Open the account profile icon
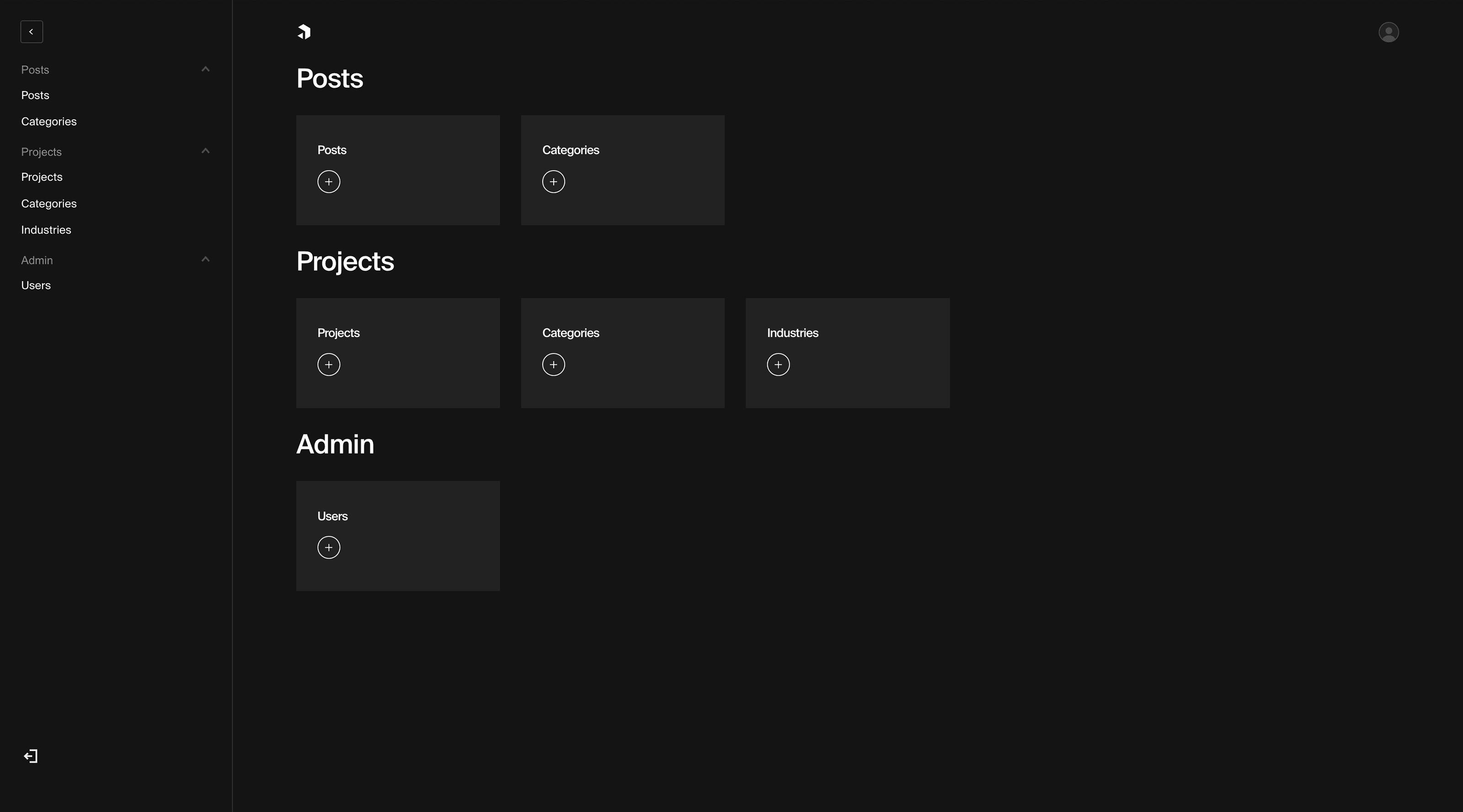 click(1388, 32)
